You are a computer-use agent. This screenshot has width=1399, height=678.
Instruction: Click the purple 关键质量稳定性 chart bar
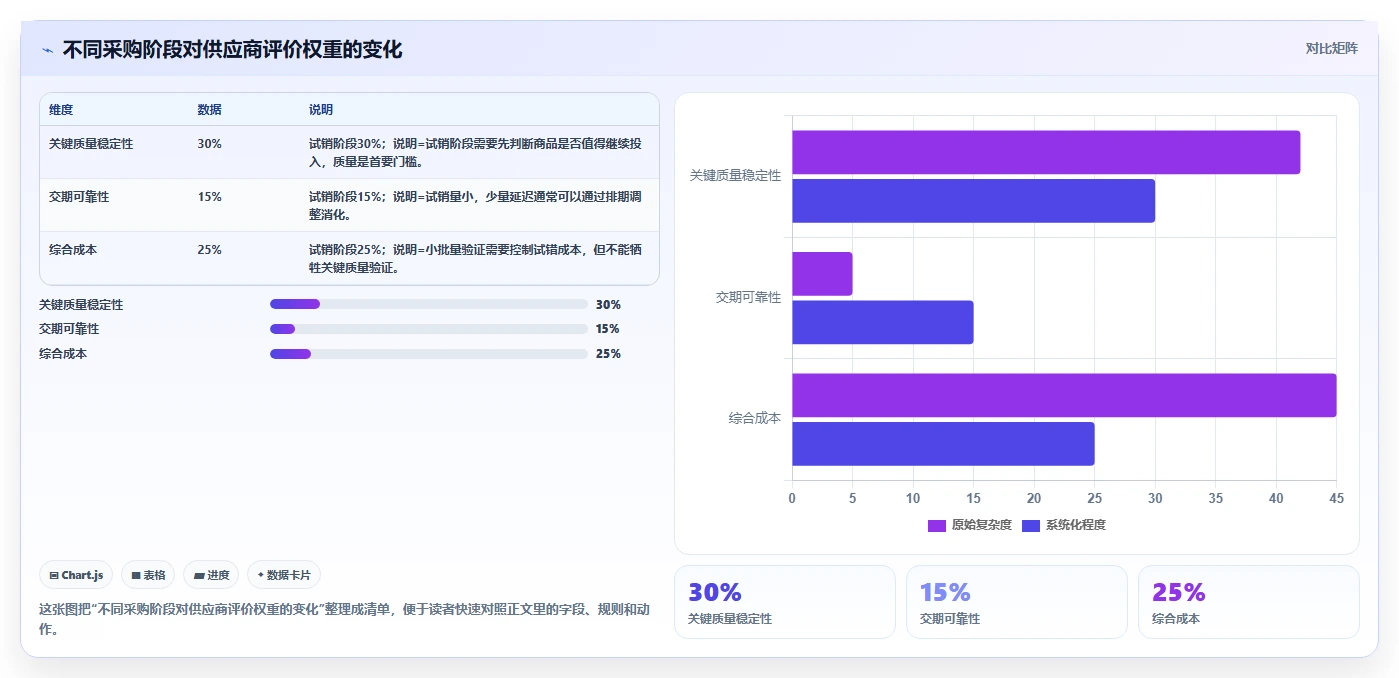tap(1046, 152)
